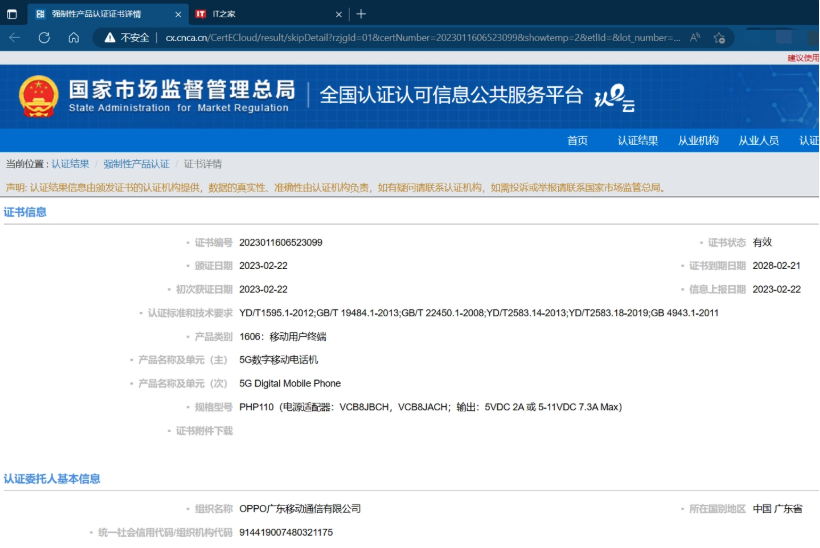Click the national emblem logo

pos(39,96)
